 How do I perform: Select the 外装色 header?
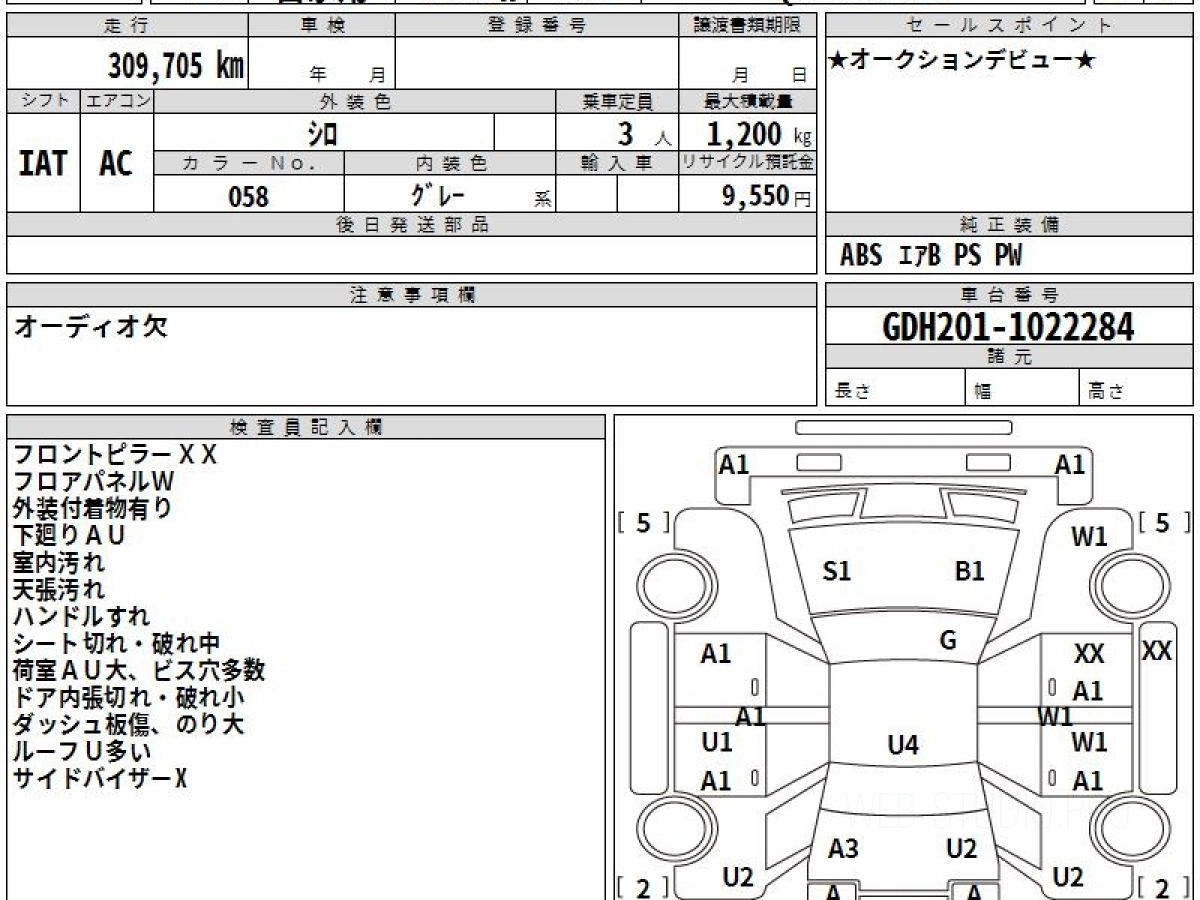coord(355,101)
